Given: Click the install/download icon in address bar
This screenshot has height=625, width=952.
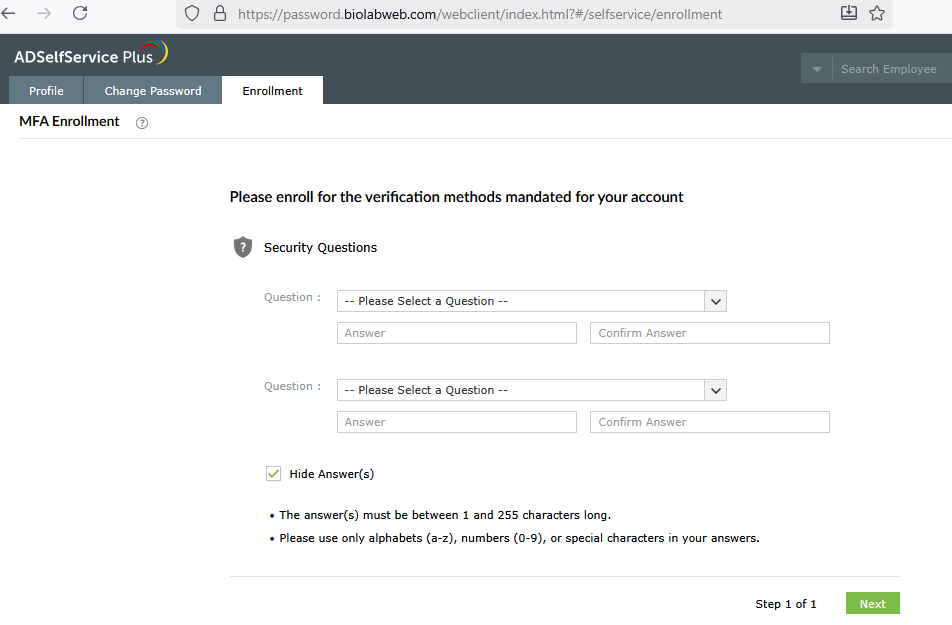Looking at the screenshot, I should coord(848,13).
